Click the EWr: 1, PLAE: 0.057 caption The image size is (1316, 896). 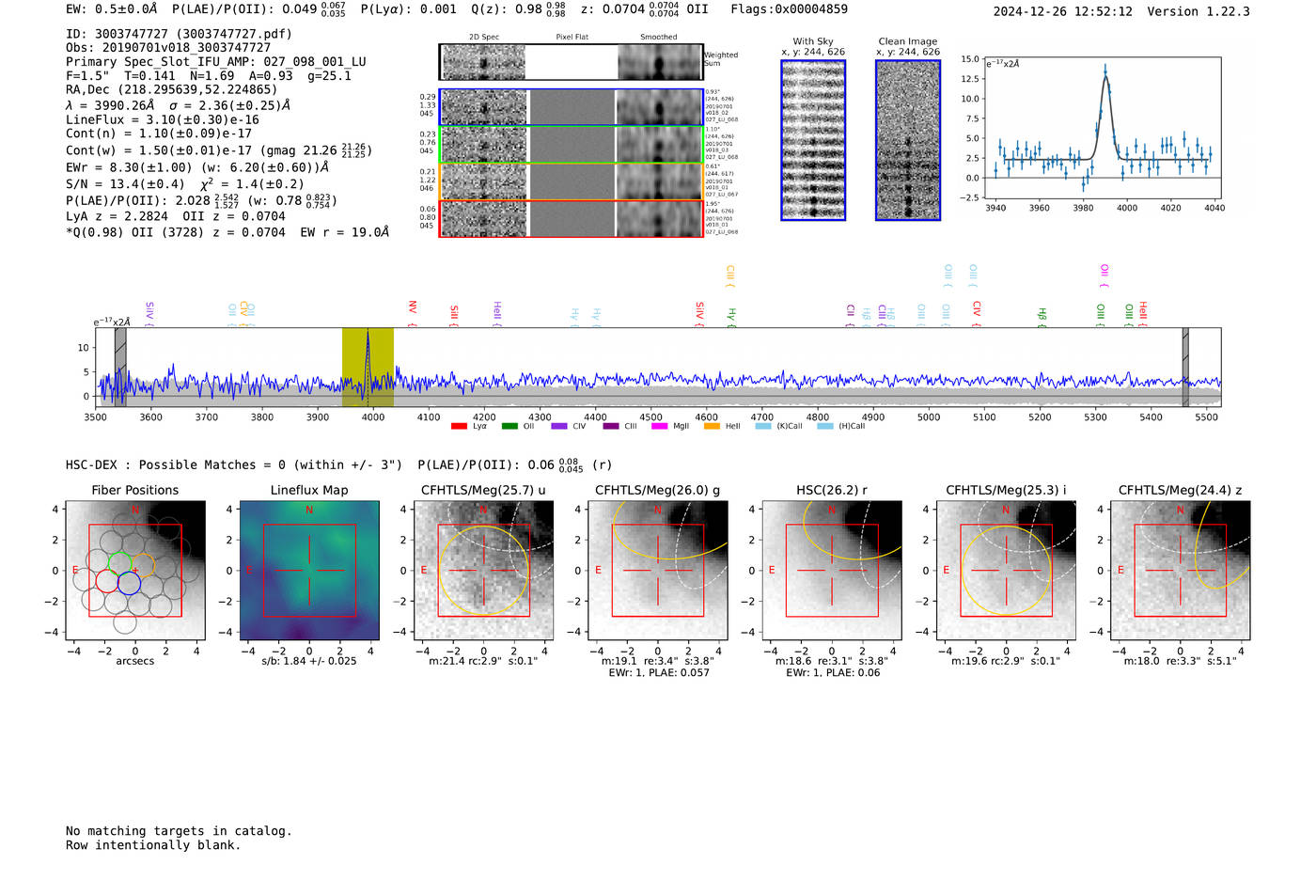[659, 673]
